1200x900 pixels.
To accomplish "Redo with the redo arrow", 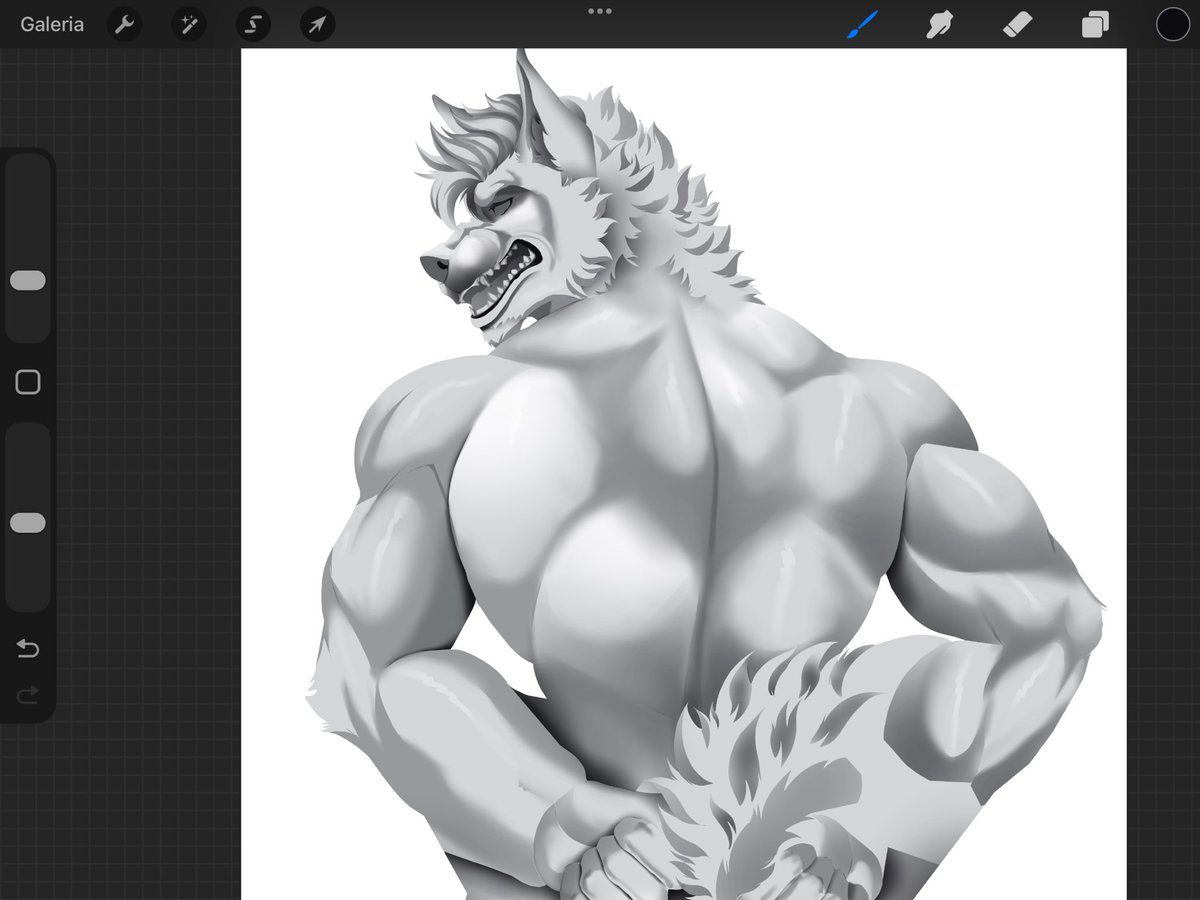I will point(28,694).
